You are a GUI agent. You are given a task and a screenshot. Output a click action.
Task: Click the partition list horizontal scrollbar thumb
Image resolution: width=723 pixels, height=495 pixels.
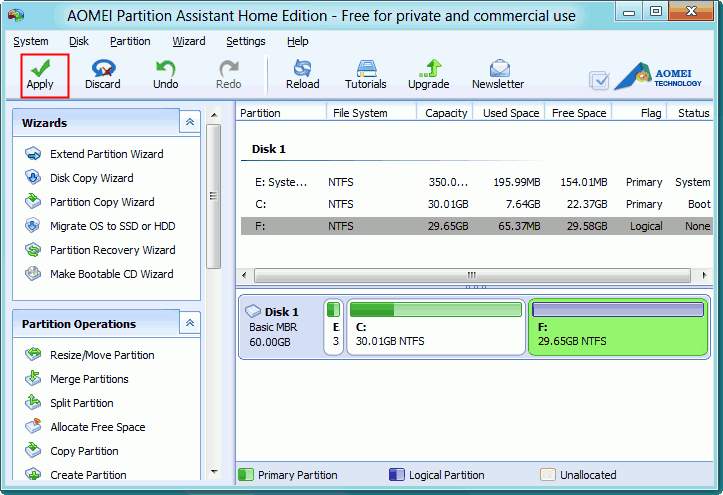click(x=472, y=276)
